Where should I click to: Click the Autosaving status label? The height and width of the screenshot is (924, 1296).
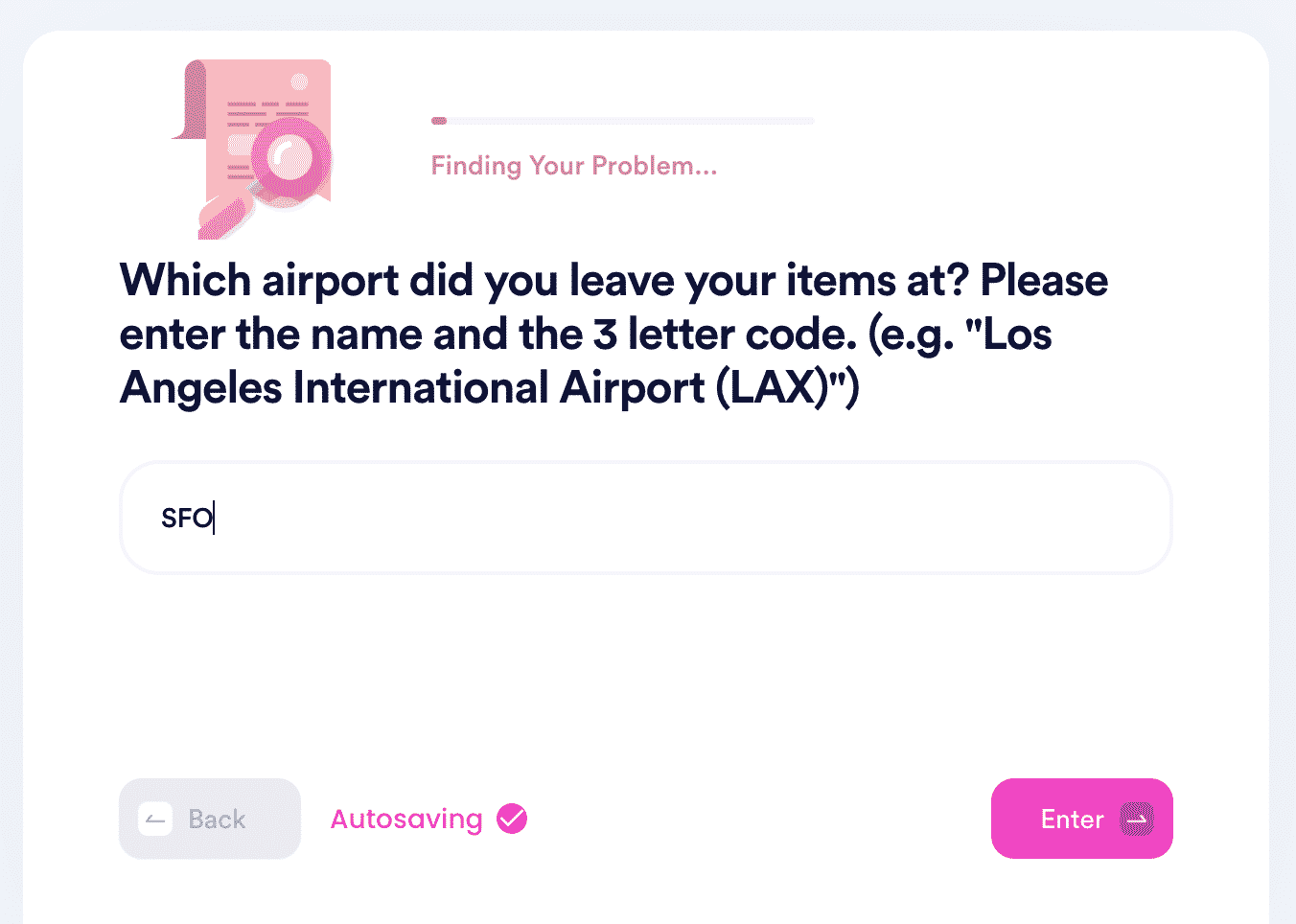[x=406, y=820]
